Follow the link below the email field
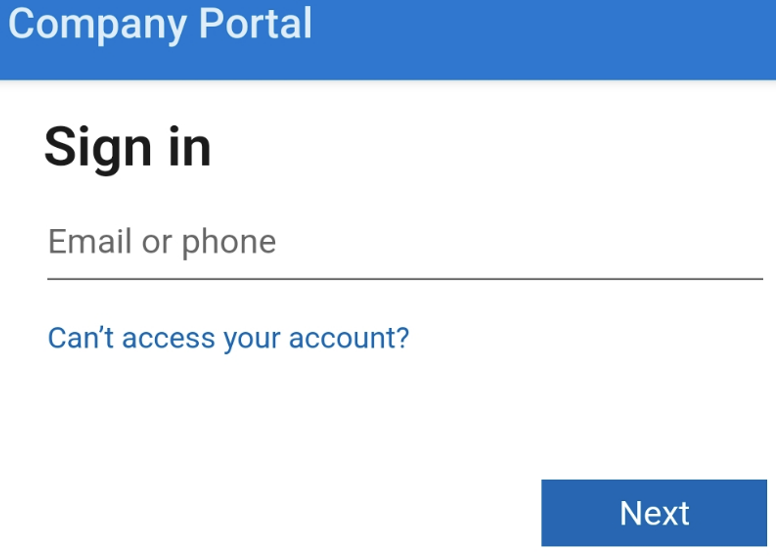Viewport: 776px width, 556px height. click(228, 338)
